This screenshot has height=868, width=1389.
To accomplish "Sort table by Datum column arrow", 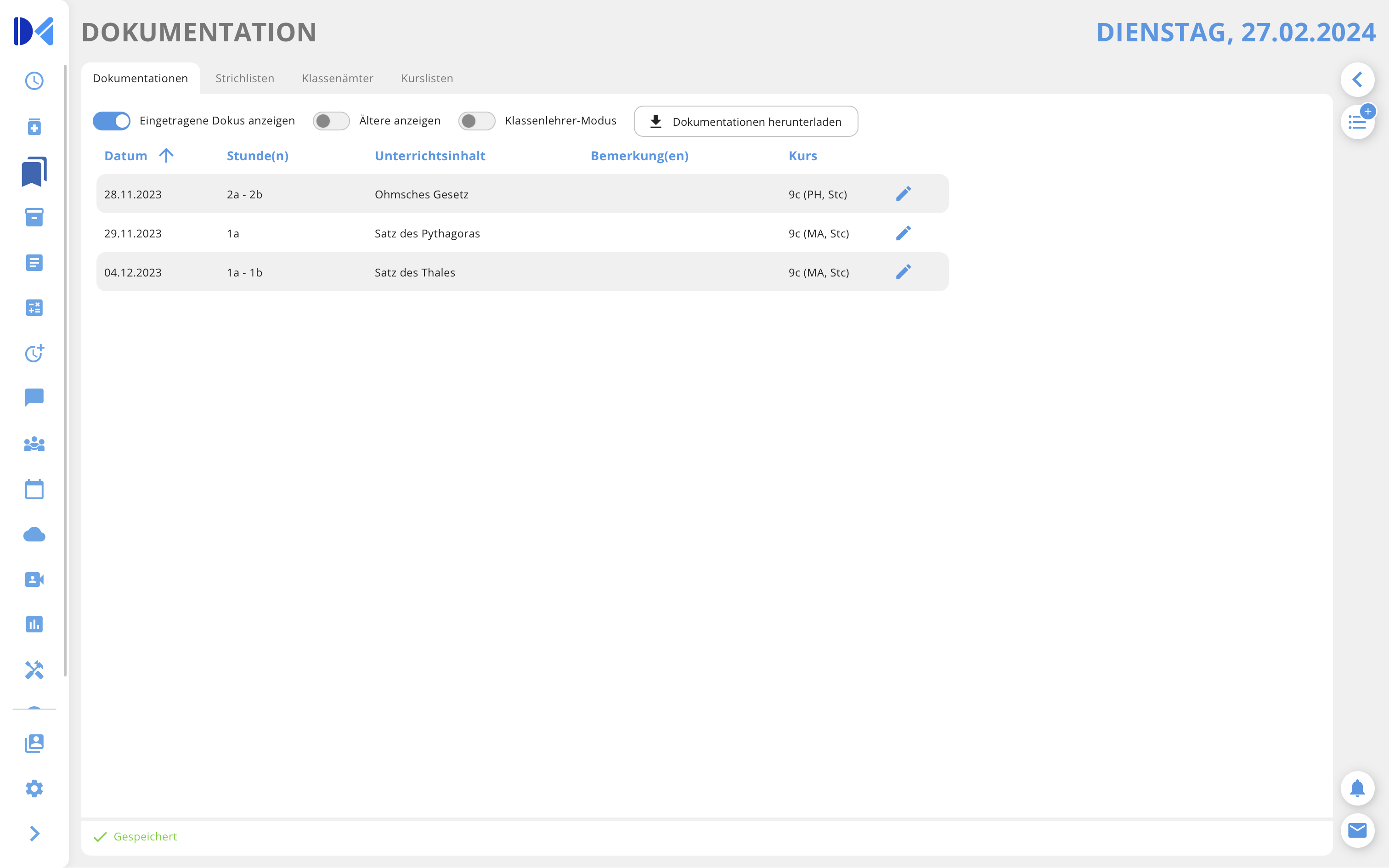I will tap(166, 156).
